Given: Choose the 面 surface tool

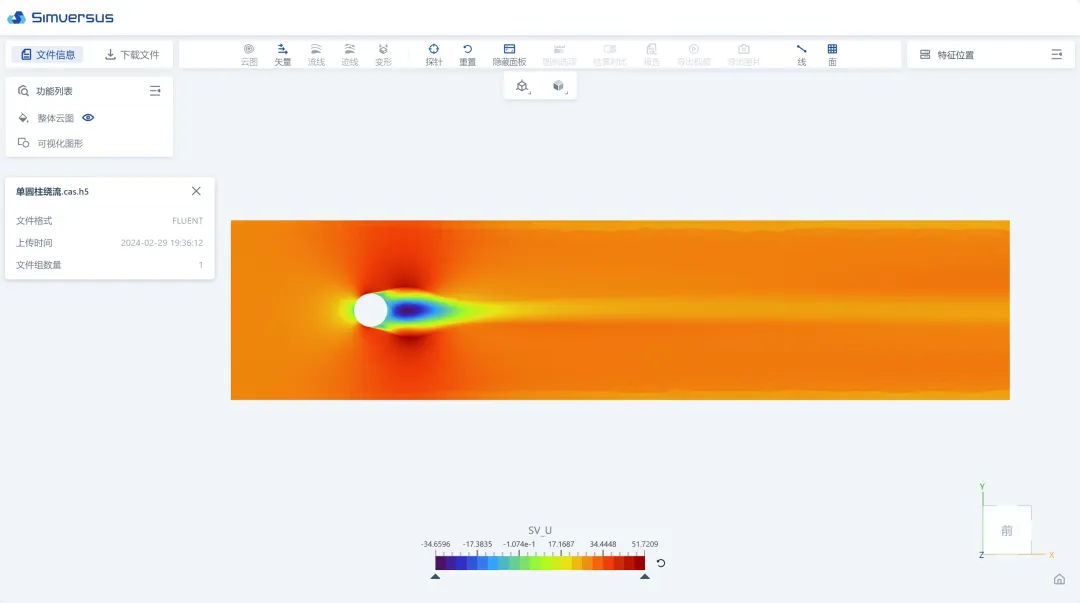Looking at the screenshot, I should pos(832,54).
